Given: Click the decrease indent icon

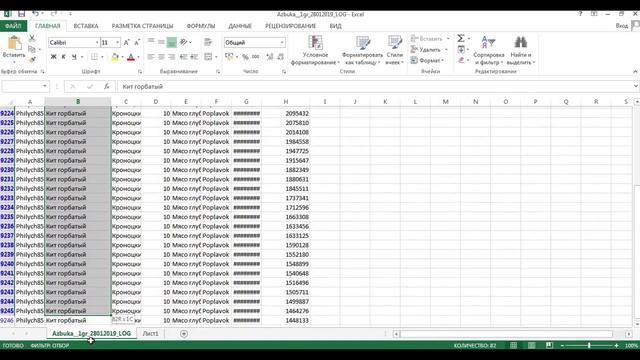Looking at the screenshot, I should (x=184, y=57).
